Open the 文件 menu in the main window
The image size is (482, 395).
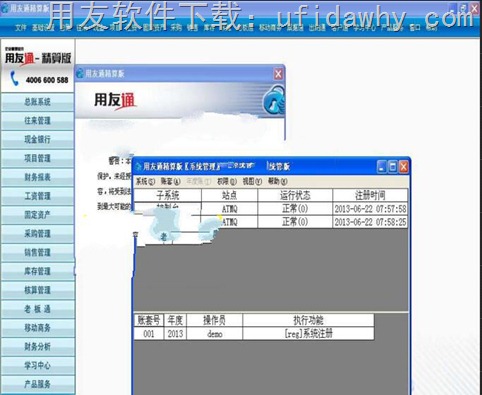click(x=20, y=28)
